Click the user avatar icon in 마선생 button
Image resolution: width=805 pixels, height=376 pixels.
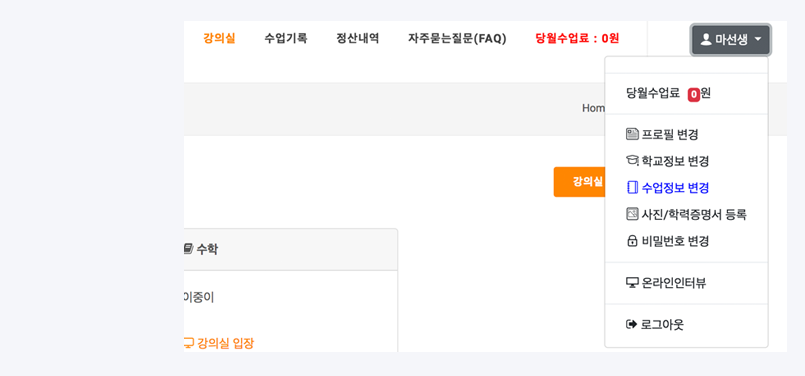click(706, 39)
